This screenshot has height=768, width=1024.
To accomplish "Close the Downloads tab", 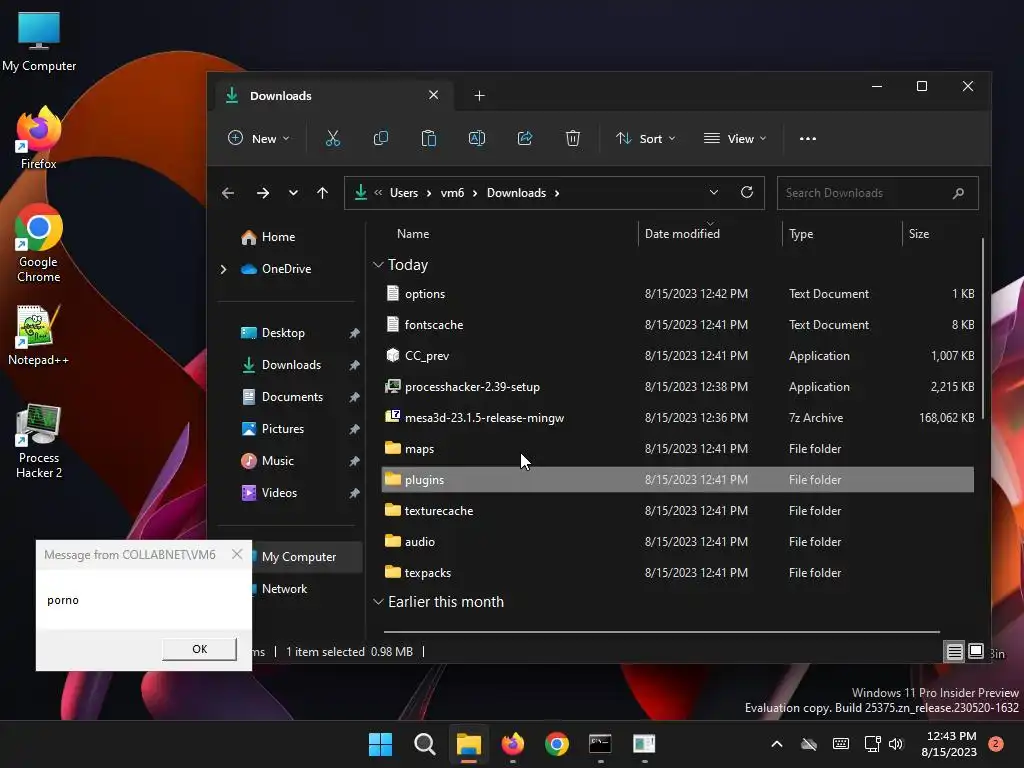I will (x=434, y=95).
